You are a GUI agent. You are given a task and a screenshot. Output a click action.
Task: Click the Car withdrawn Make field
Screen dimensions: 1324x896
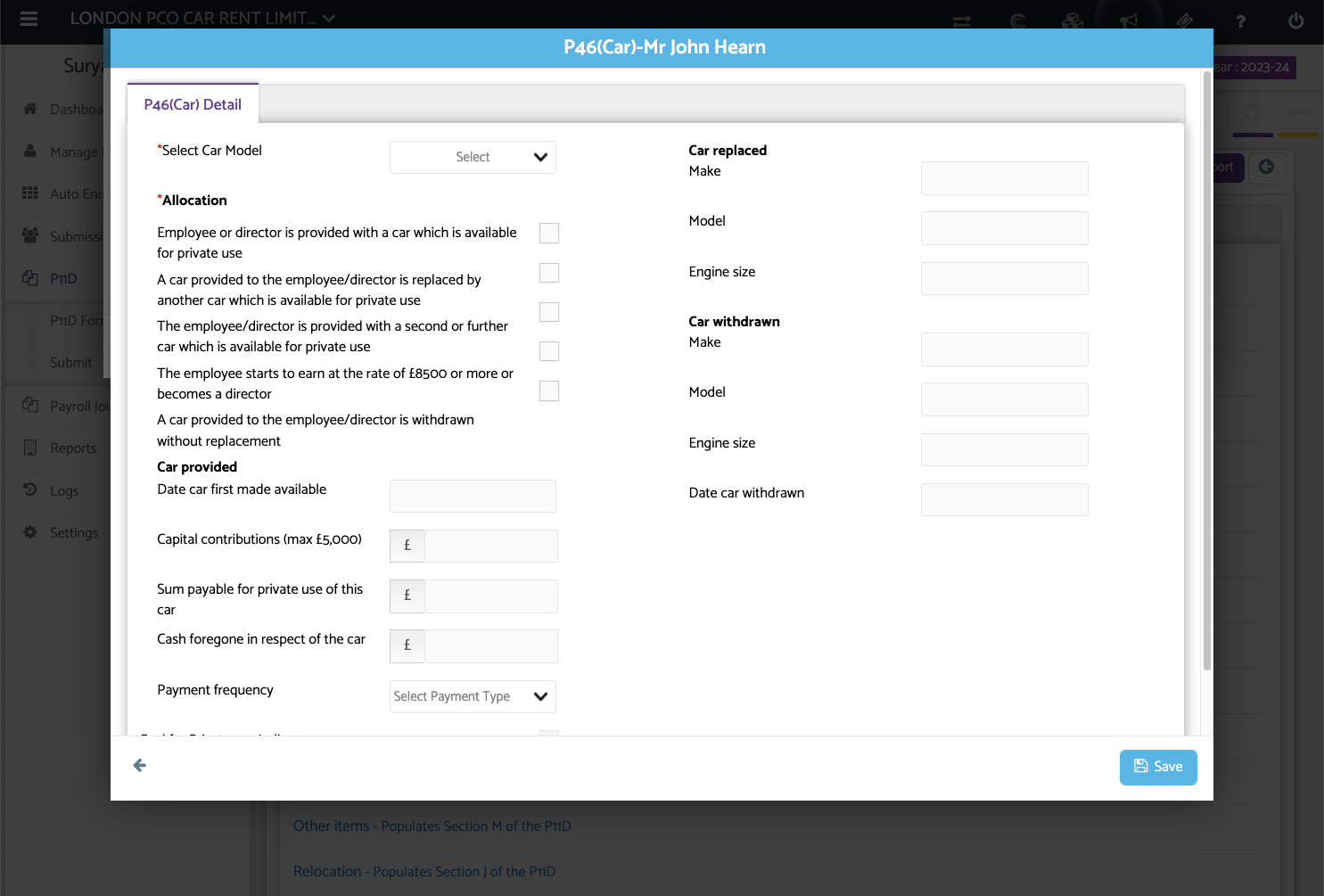[x=1005, y=349]
